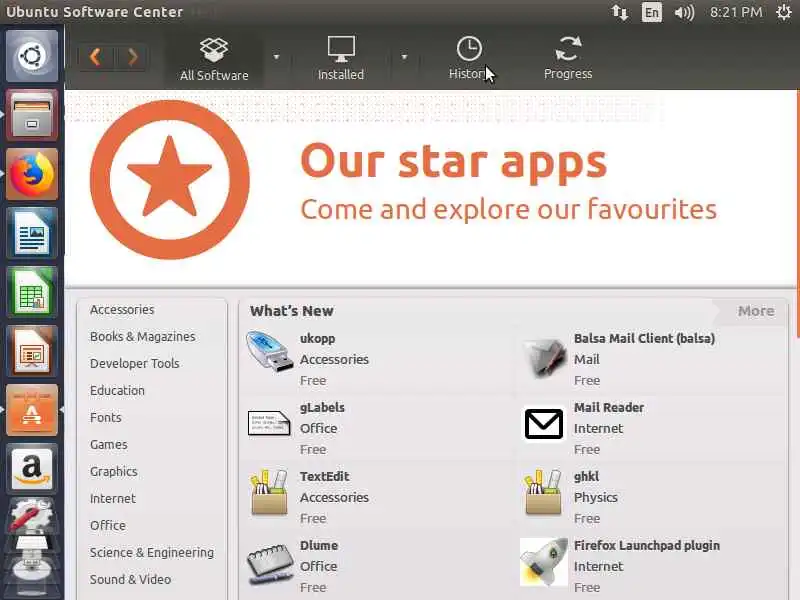The height and width of the screenshot is (600, 800).
Task: Open the 8:21 PM clock menu
Action: (x=736, y=12)
